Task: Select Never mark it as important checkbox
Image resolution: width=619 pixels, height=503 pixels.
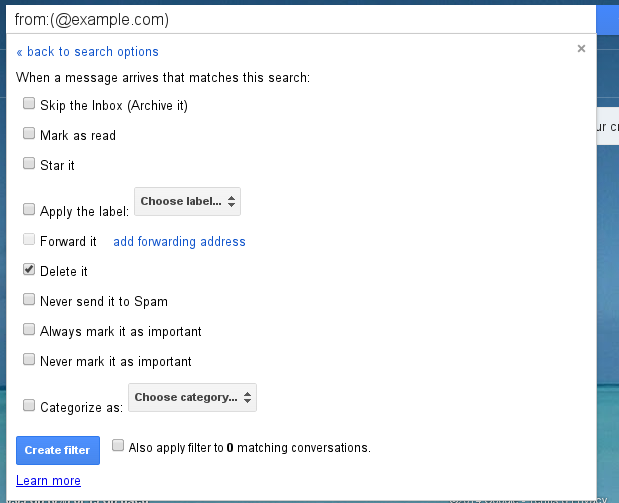Action: click(29, 360)
